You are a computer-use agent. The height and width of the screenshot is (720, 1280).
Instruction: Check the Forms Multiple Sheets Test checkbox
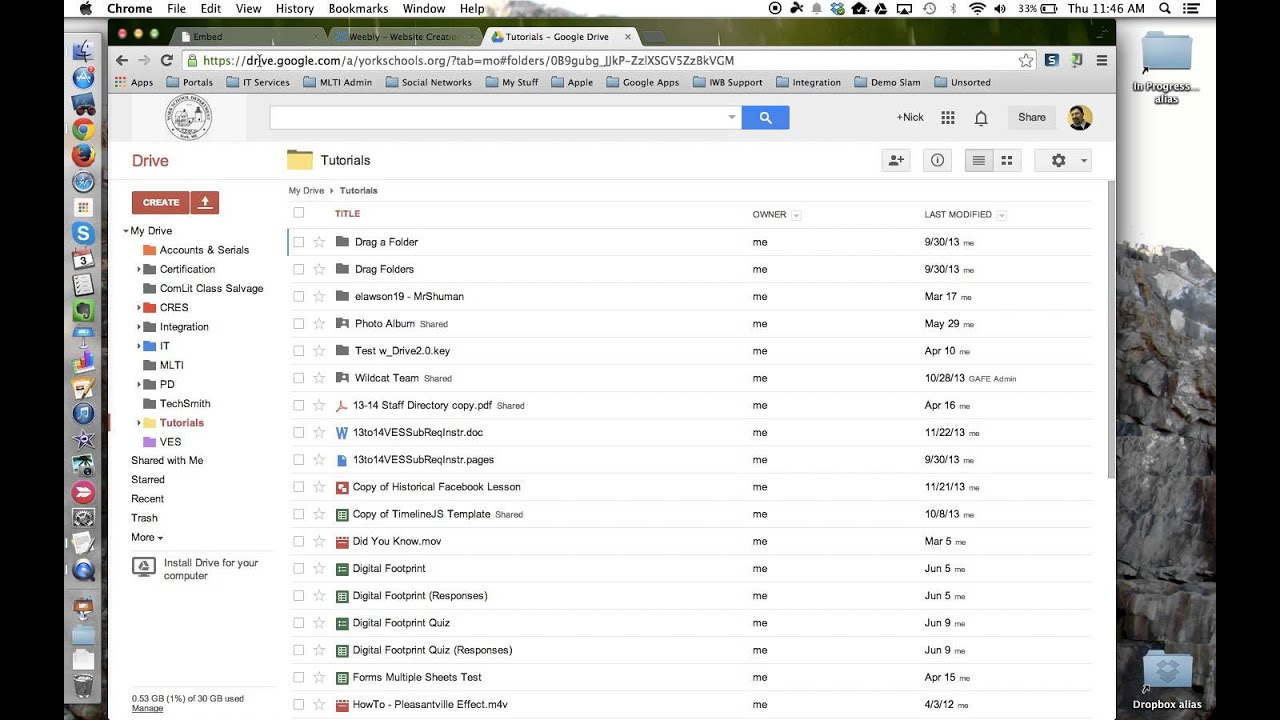click(298, 677)
